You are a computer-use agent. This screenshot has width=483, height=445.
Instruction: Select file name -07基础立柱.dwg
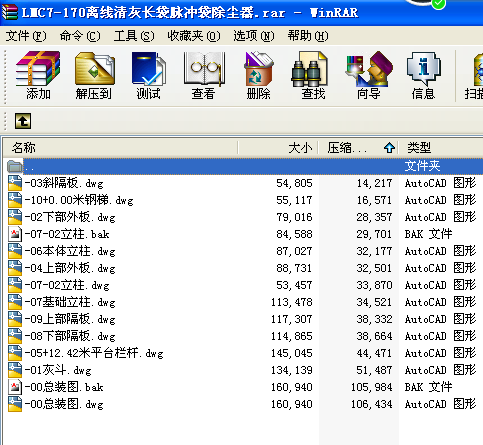point(70,302)
